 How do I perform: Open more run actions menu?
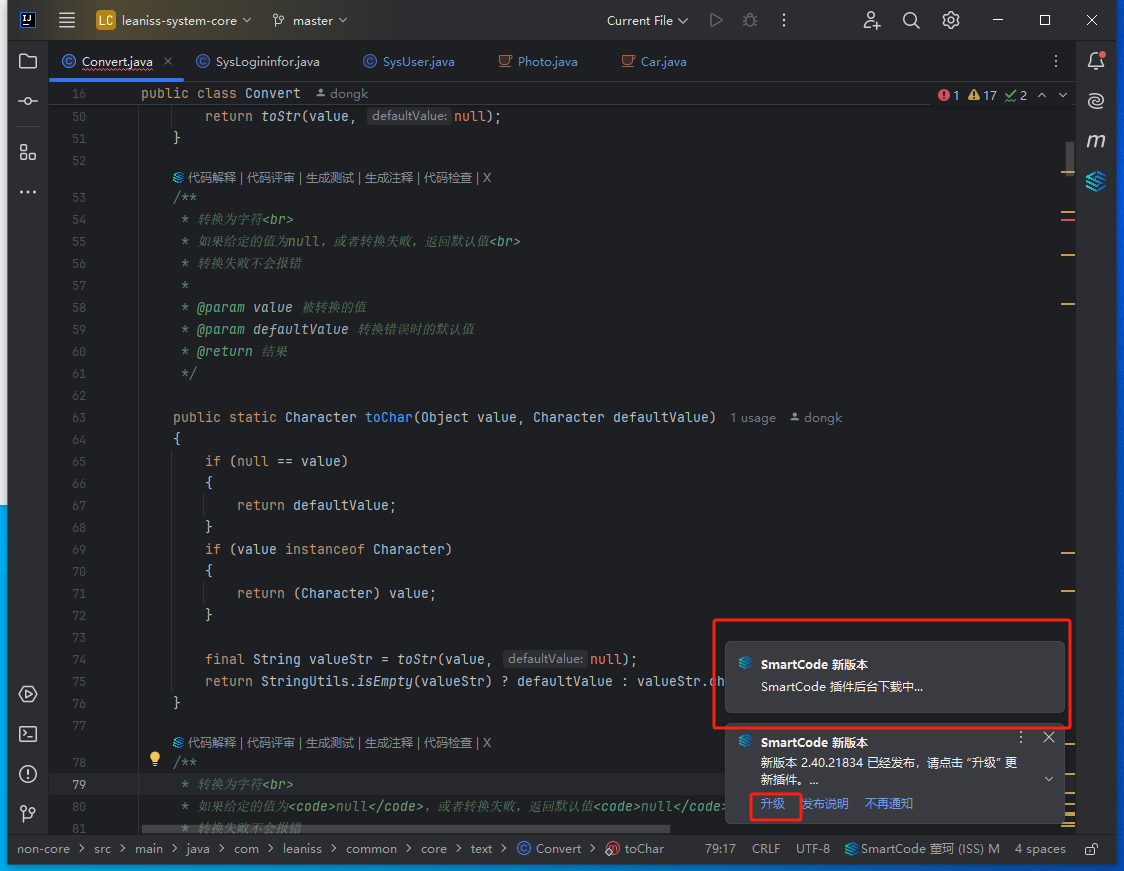[x=784, y=20]
